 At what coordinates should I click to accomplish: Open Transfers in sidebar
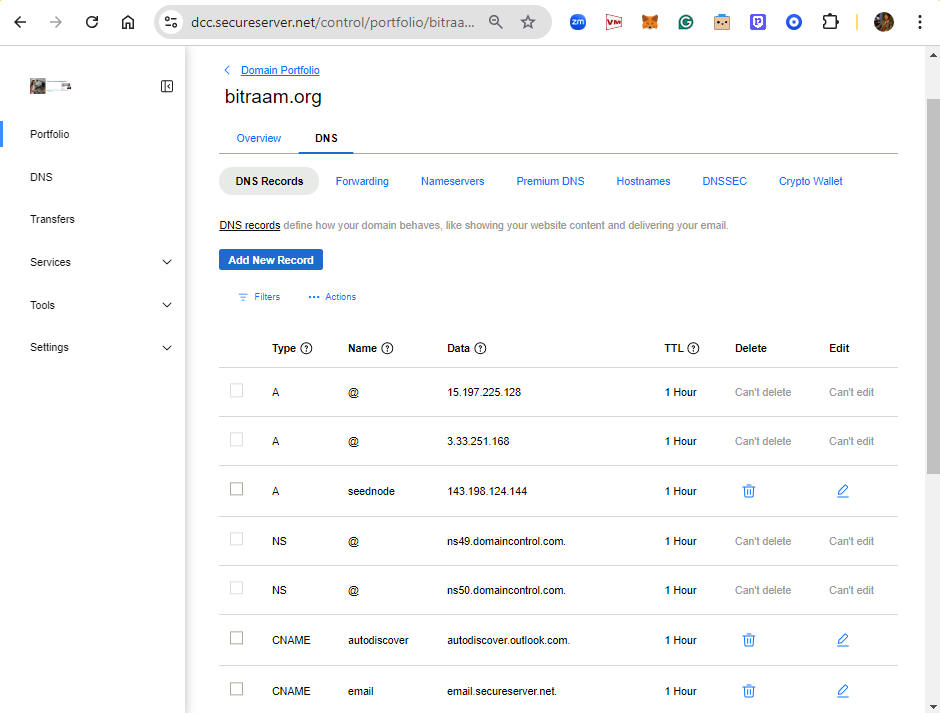point(52,219)
